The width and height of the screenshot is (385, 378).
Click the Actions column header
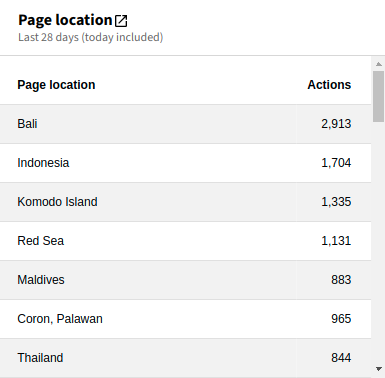click(x=329, y=85)
